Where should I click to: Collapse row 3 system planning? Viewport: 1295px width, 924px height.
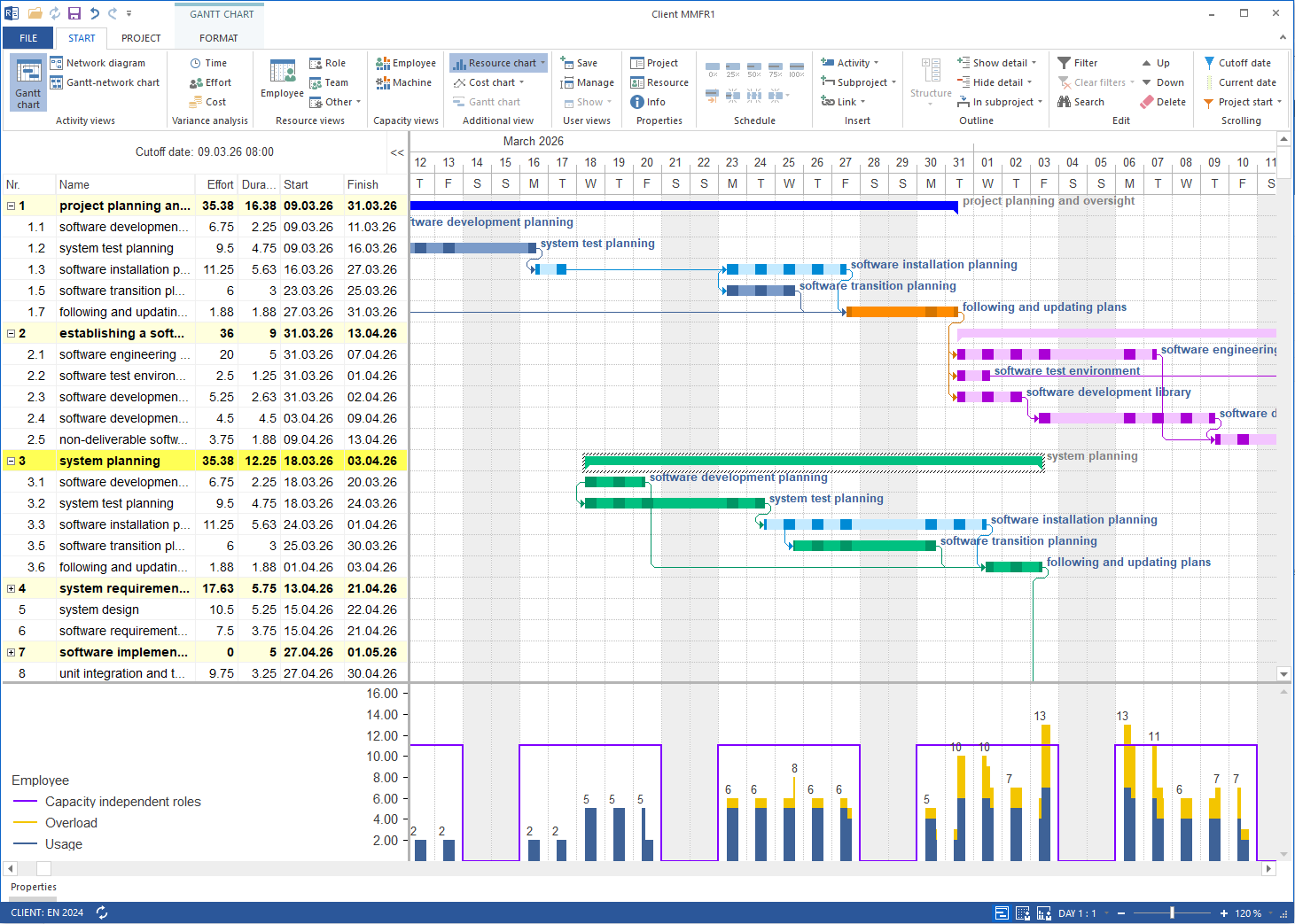point(11,461)
